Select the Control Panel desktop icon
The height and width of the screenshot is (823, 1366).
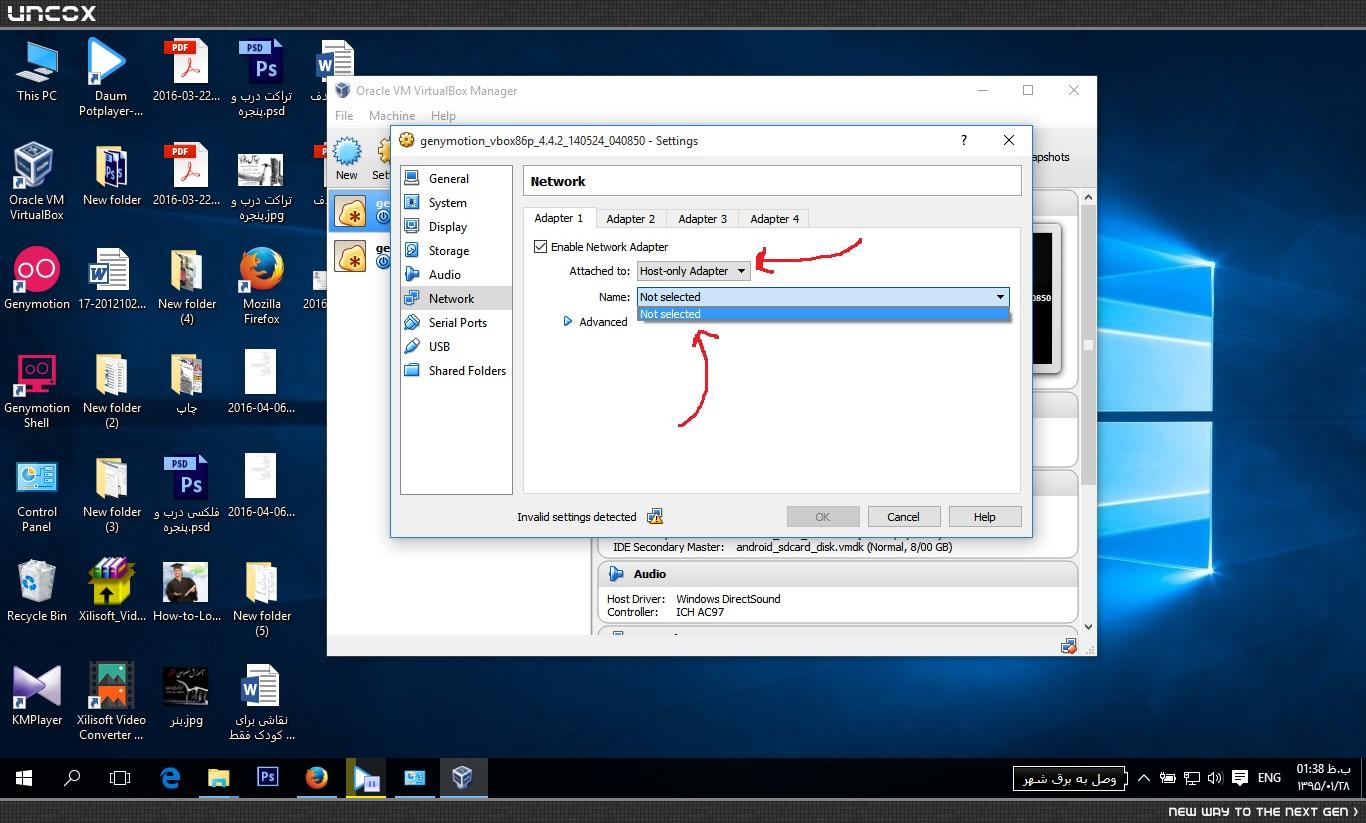(x=37, y=496)
